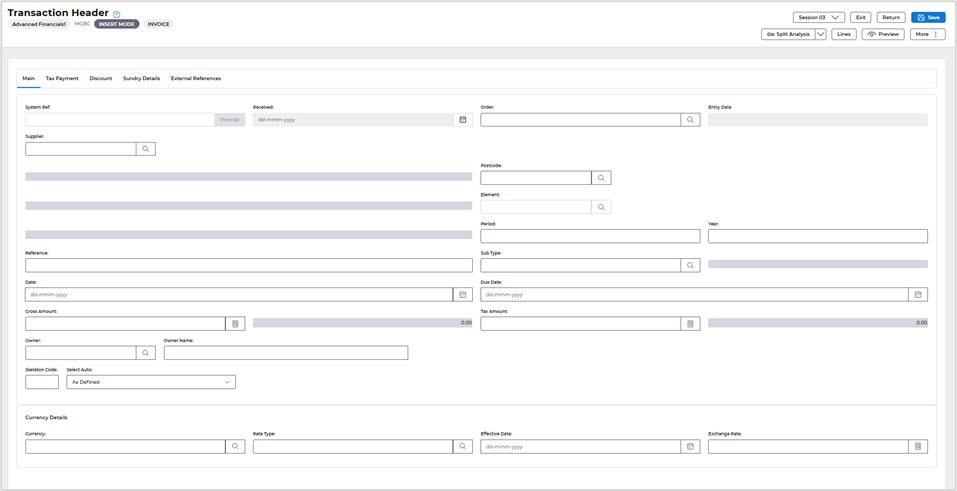The height and width of the screenshot is (491, 957).
Task: Open the Received date calendar picker
Action: (x=463, y=120)
